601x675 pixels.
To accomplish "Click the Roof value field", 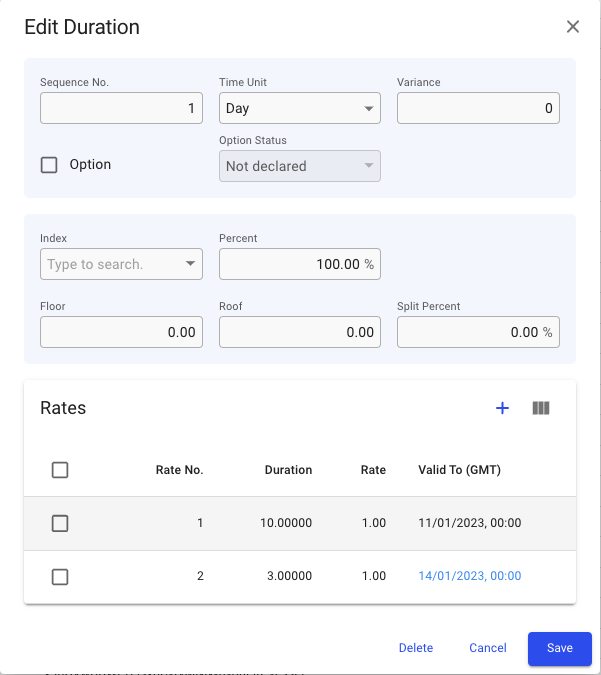I will (x=299, y=332).
